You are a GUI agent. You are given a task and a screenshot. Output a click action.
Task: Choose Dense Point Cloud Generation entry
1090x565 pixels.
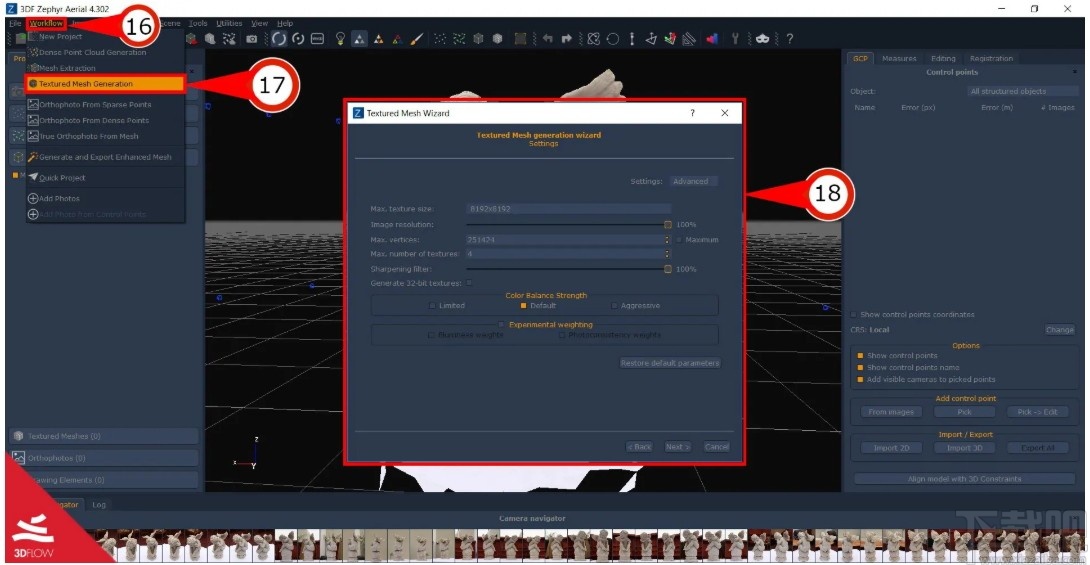tap(106, 52)
